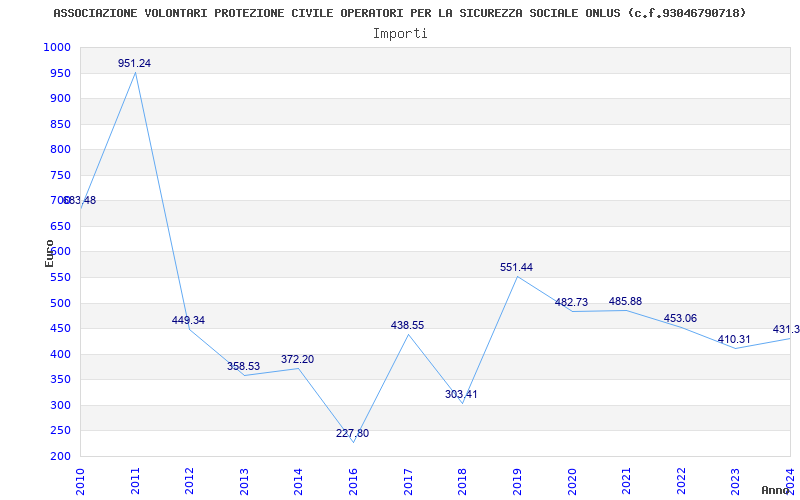The width and height of the screenshot is (800, 500).
Task: Select the 372.20 value label
Action: point(297,359)
